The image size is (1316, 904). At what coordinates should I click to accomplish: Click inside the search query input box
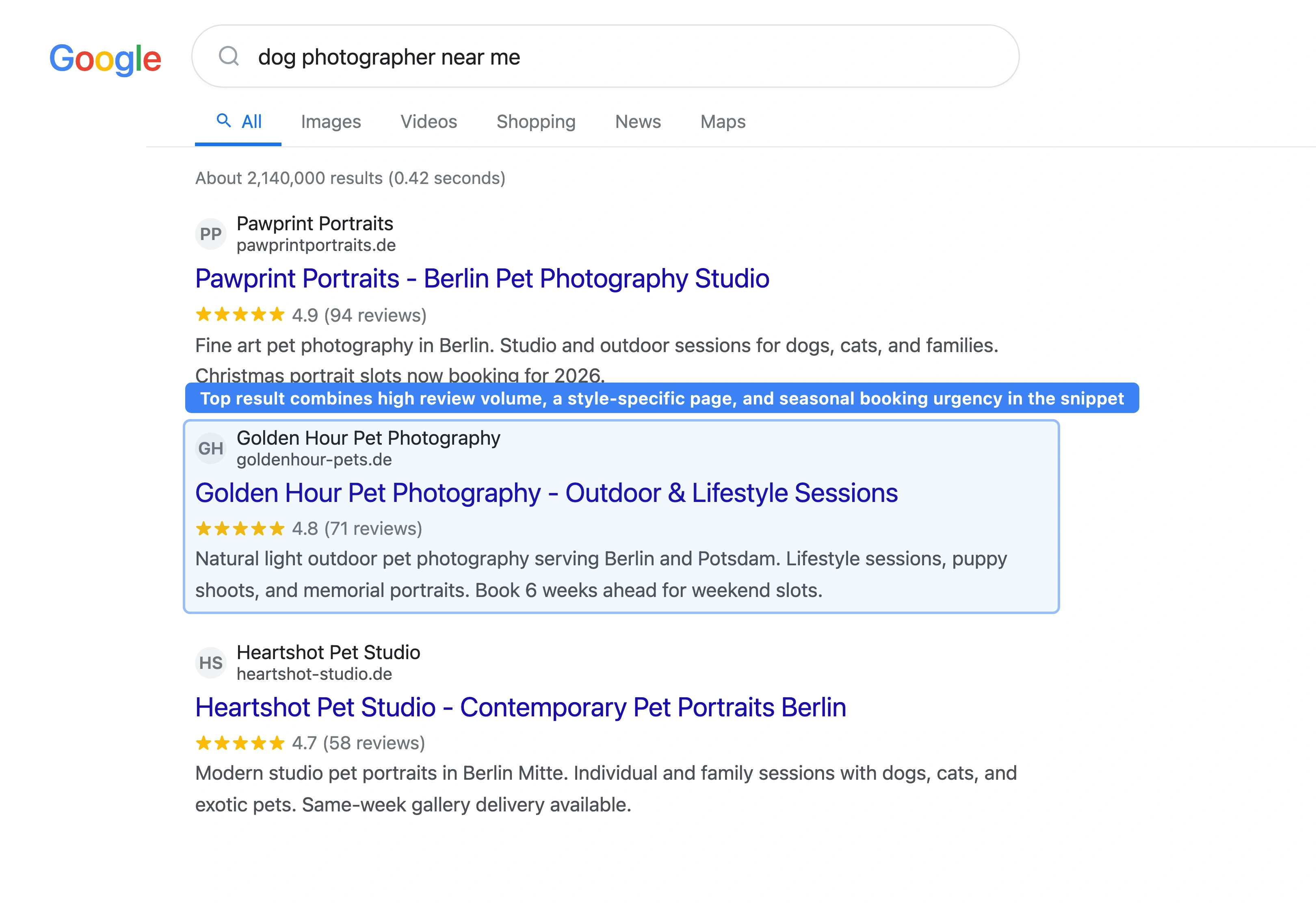click(510, 56)
